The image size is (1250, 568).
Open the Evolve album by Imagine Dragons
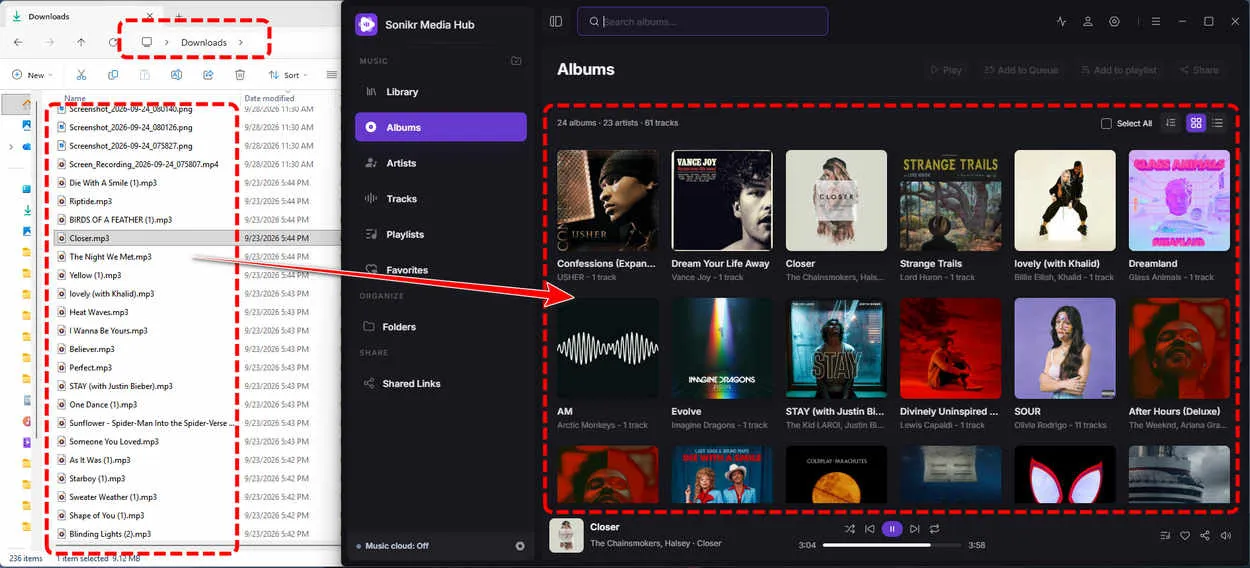coord(722,349)
